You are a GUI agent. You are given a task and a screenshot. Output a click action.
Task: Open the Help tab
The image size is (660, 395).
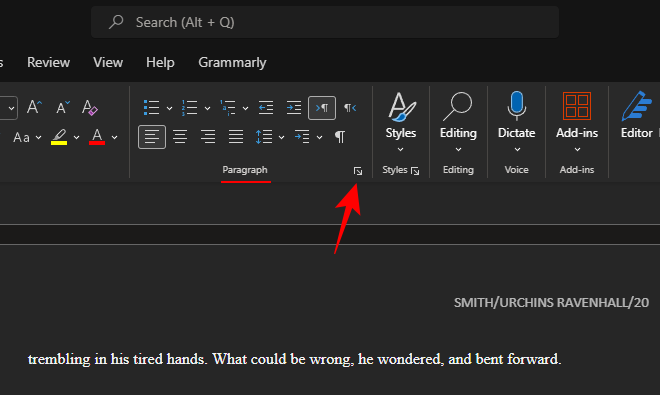pyautogui.click(x=160, y=63)
